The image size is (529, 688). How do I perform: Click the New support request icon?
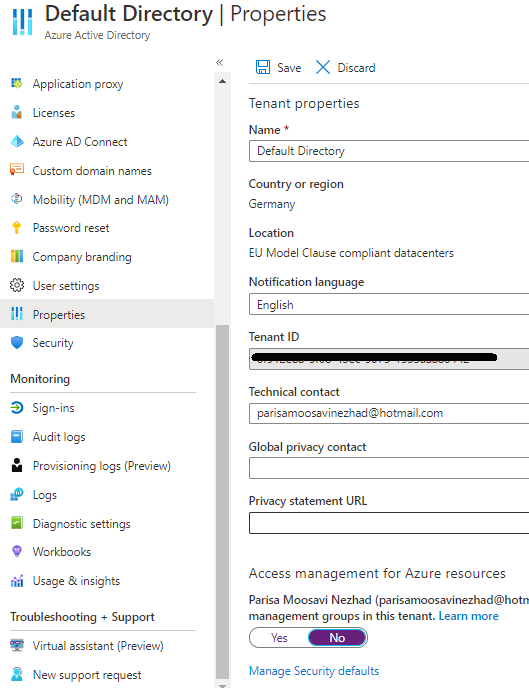click(x=17, y=674)
